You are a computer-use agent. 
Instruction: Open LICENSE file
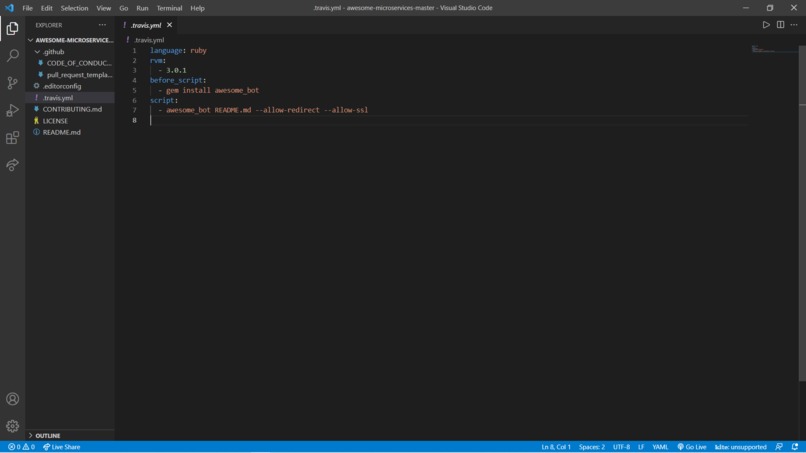coord(70,121)
